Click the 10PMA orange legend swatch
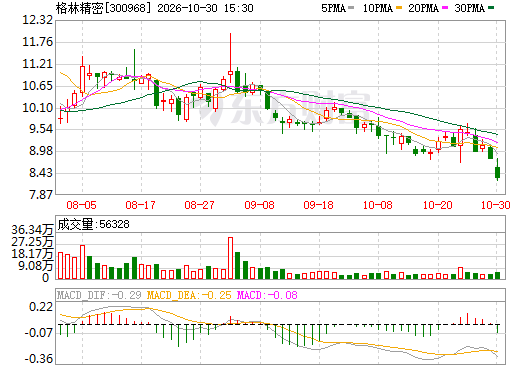520x365 pixels. click(399, 7)
